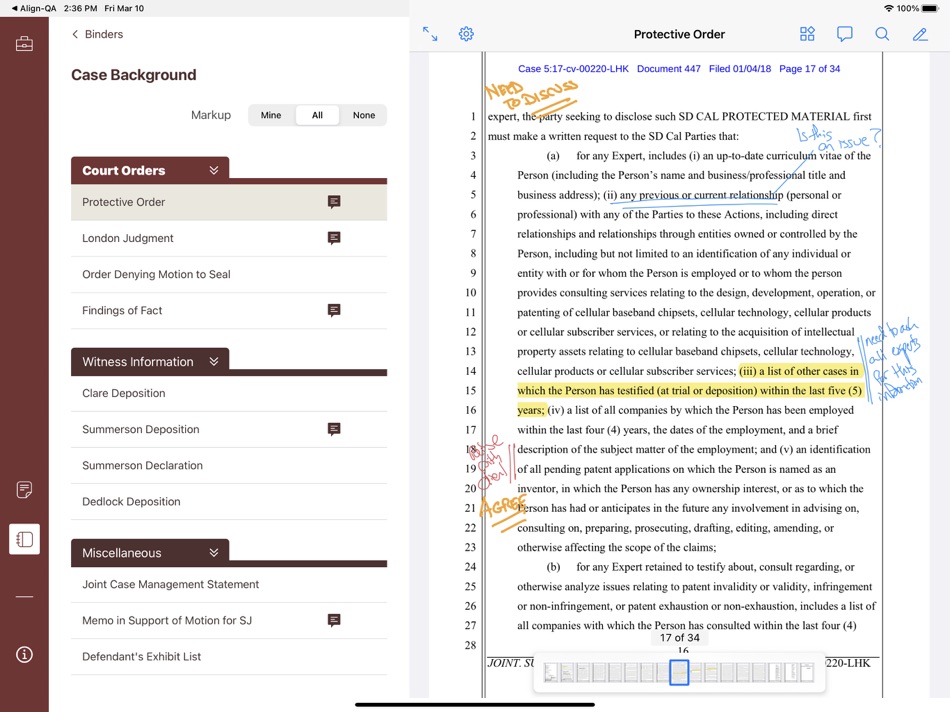Enable the All markup option
The height and width of the screenshot is (712, 950).
[317, 115]
